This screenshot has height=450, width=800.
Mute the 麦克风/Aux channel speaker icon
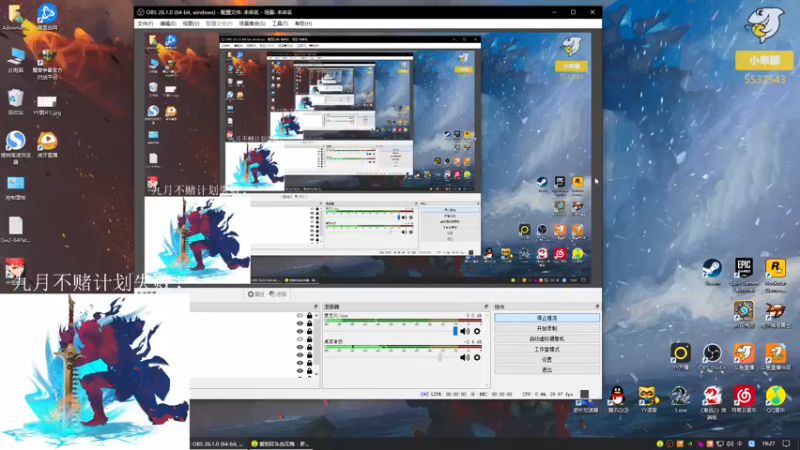click(x=464, y=331)
